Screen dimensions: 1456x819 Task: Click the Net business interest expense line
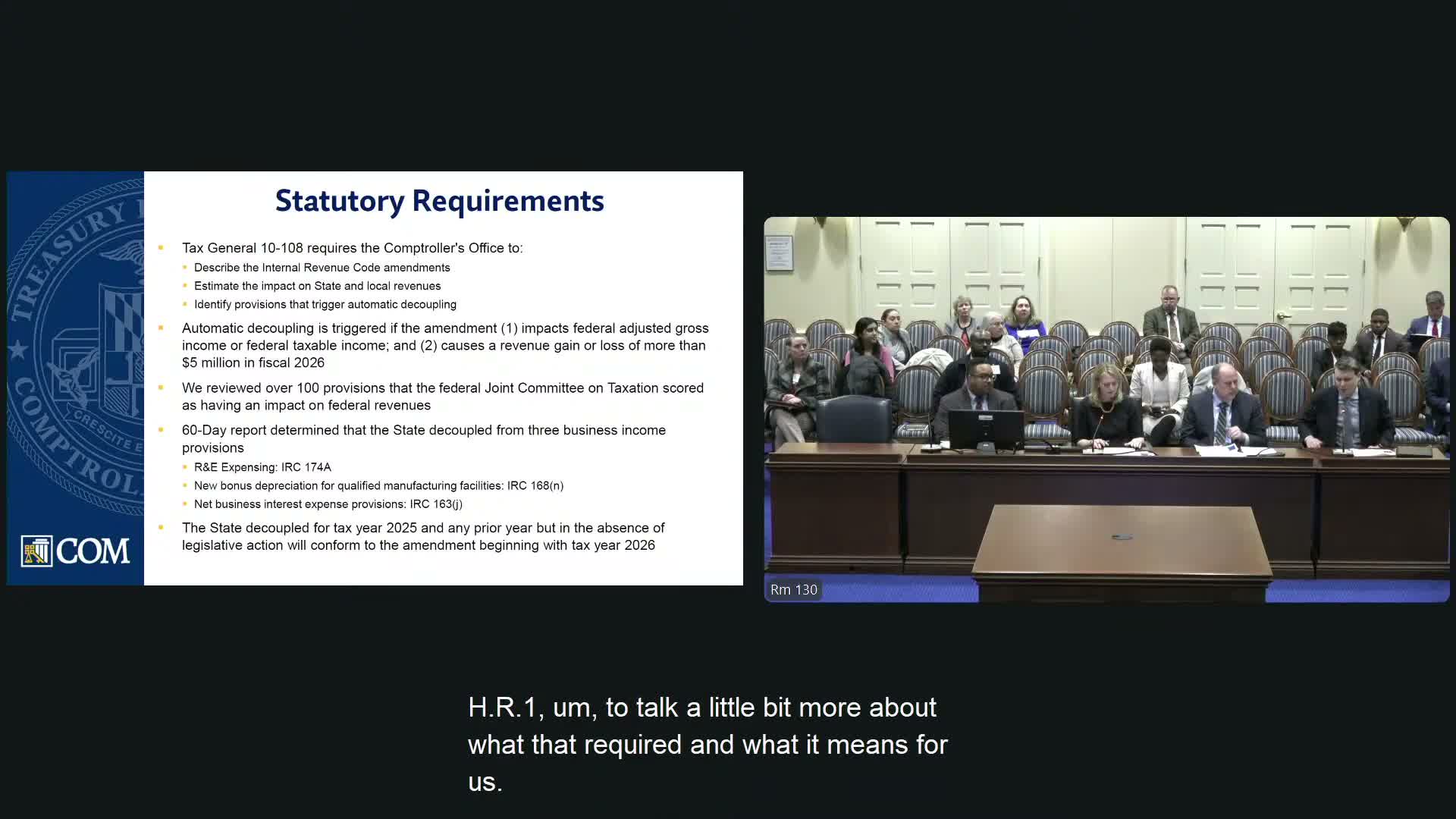pyautogui.click(x=328, y=504)
